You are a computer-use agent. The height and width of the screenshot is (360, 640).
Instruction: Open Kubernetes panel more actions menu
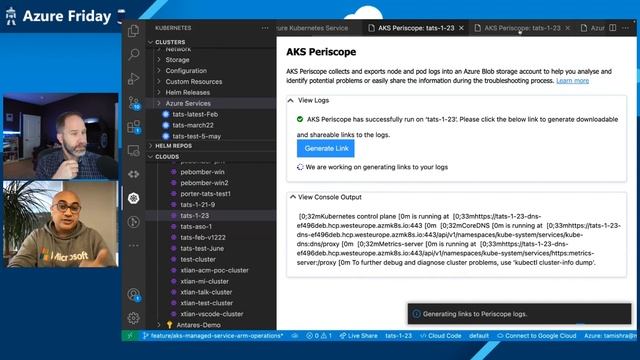point(265,28)
